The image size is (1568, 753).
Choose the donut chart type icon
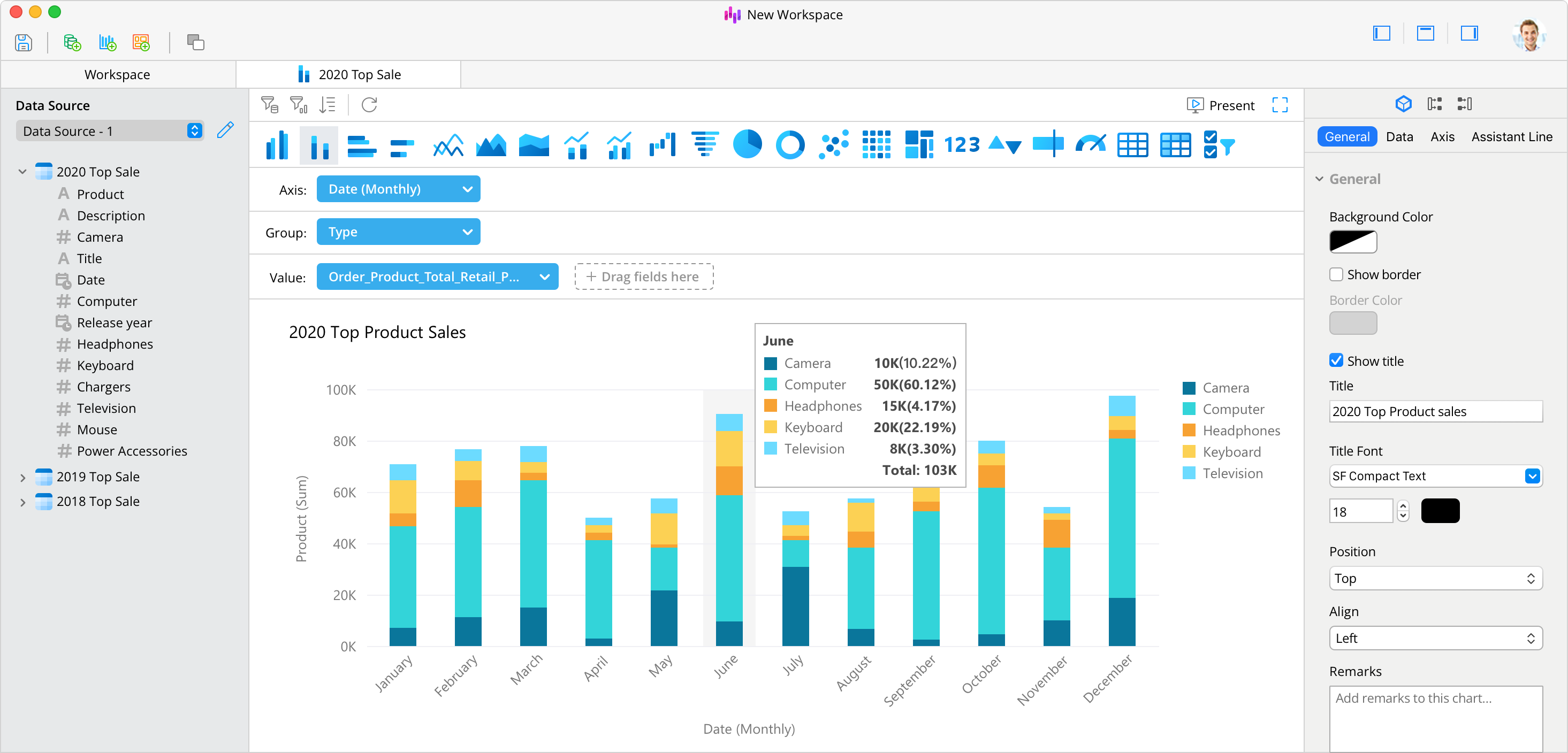click(x=790, y=145)
